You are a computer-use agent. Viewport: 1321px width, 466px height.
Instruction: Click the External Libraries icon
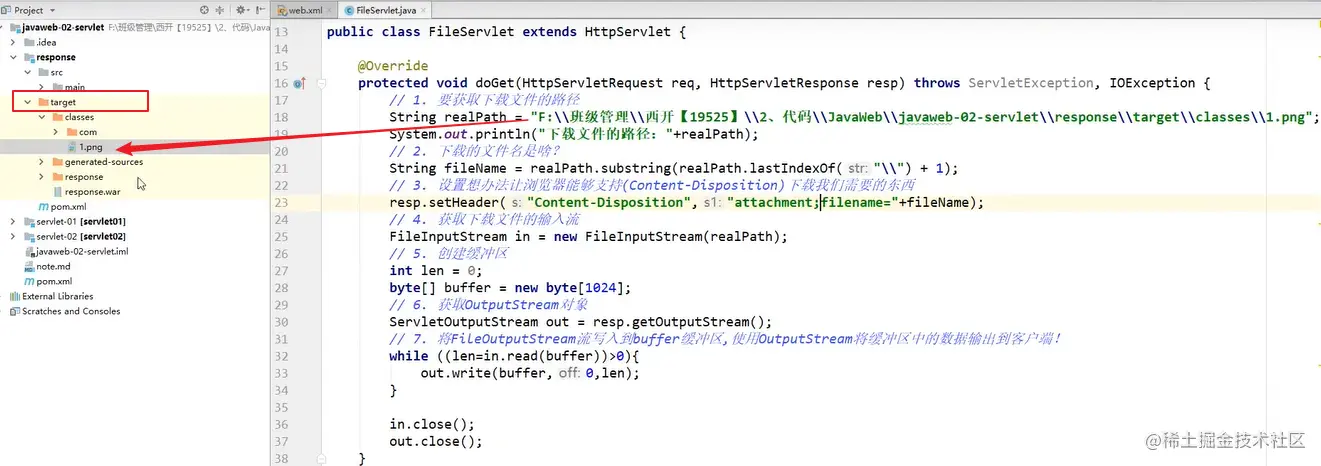(x=14, y=296)
